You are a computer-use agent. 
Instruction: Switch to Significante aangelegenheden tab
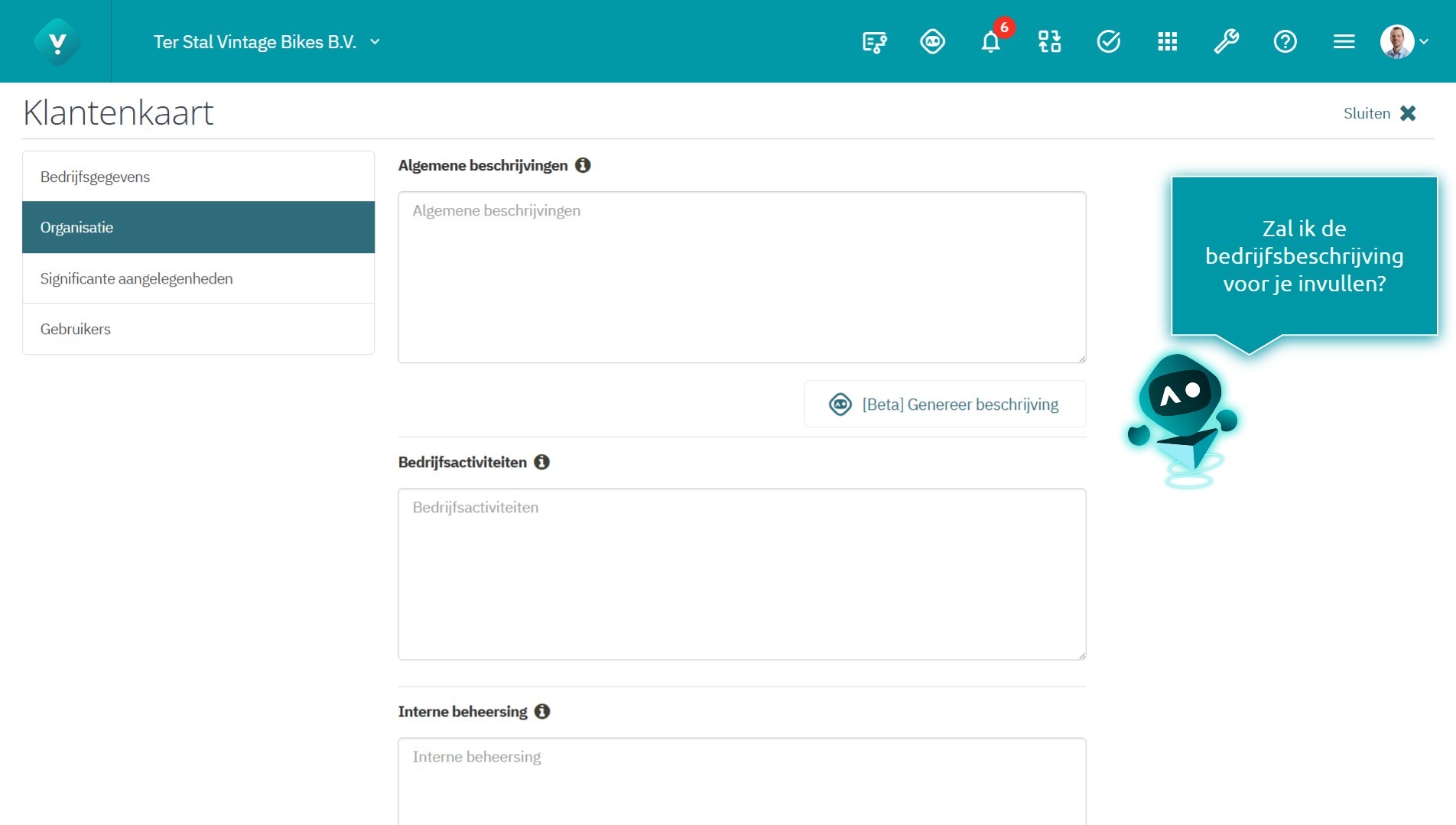coord(198,278)
